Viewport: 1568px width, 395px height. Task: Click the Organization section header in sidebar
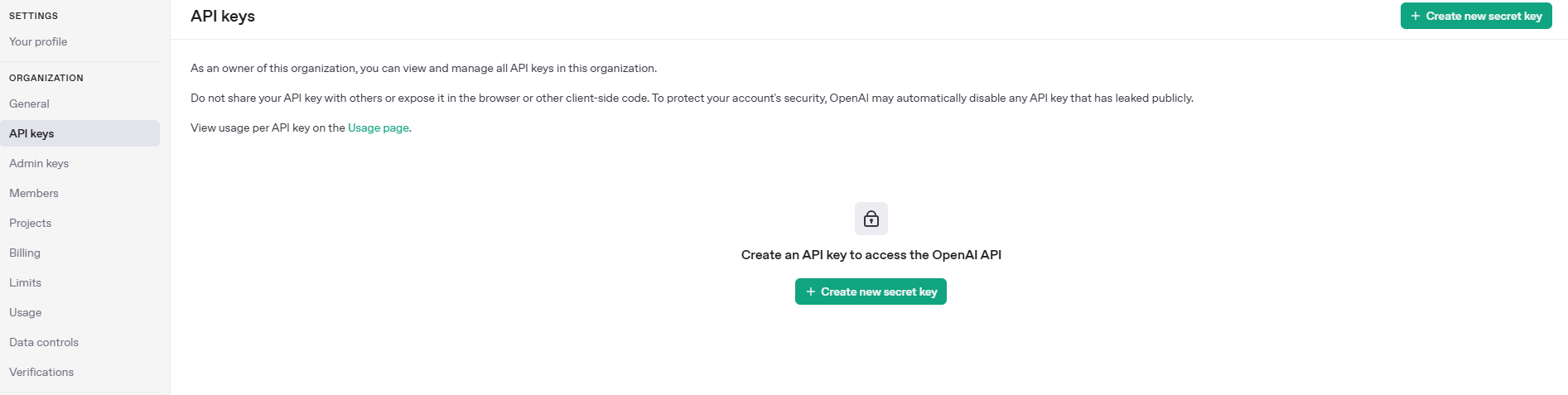(46, 78)
